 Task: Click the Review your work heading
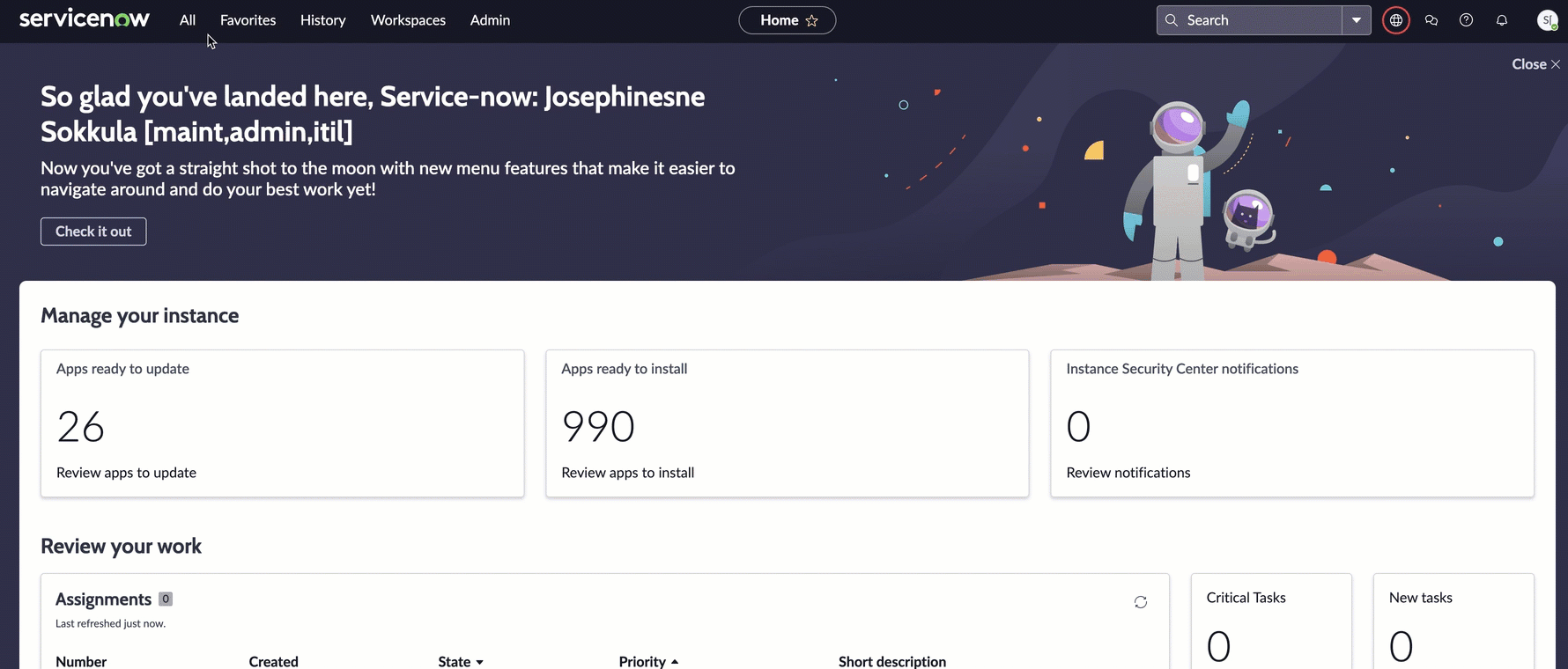click(121, 546)
